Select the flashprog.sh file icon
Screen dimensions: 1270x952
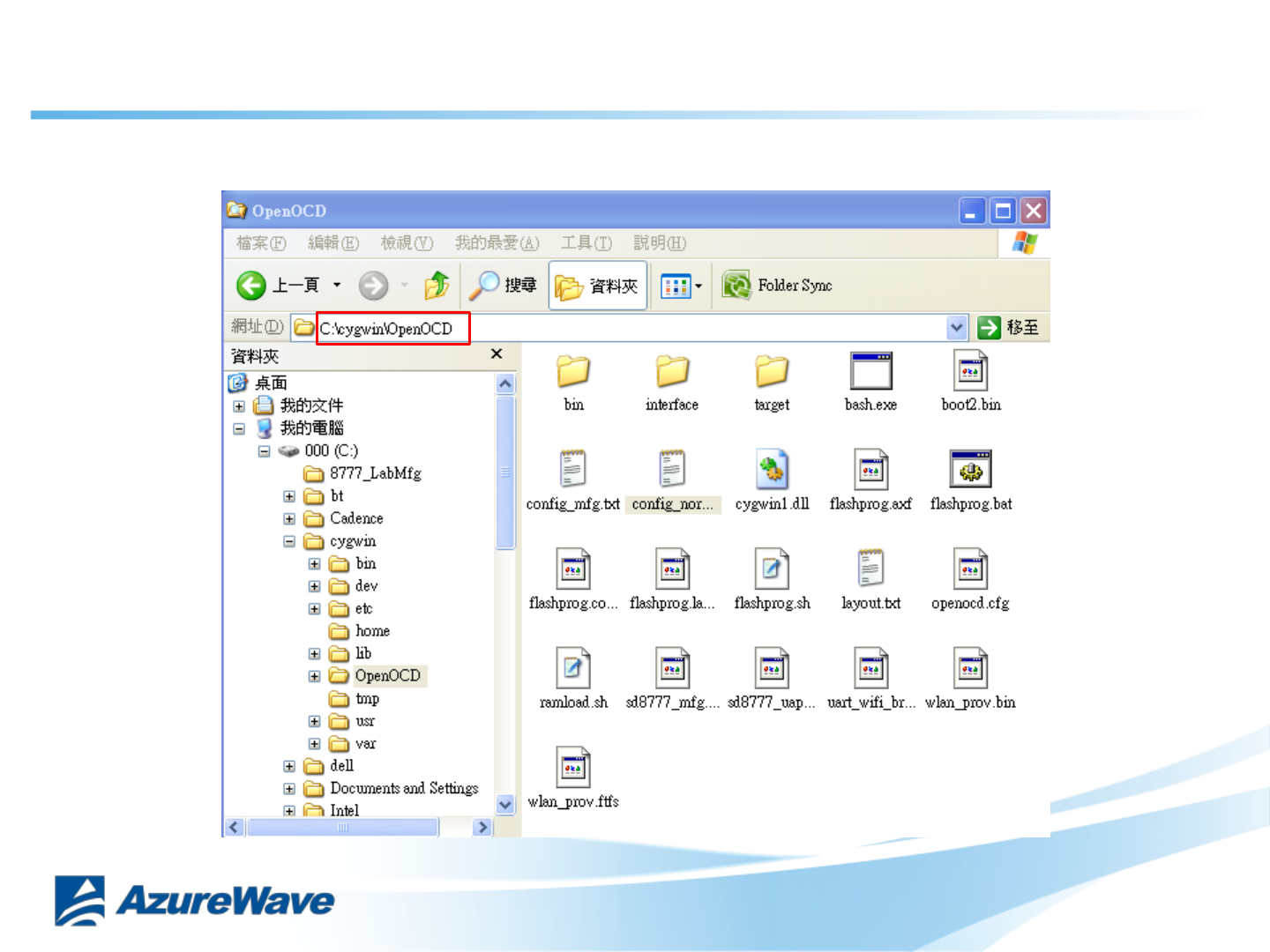click(x=772, y=569)
